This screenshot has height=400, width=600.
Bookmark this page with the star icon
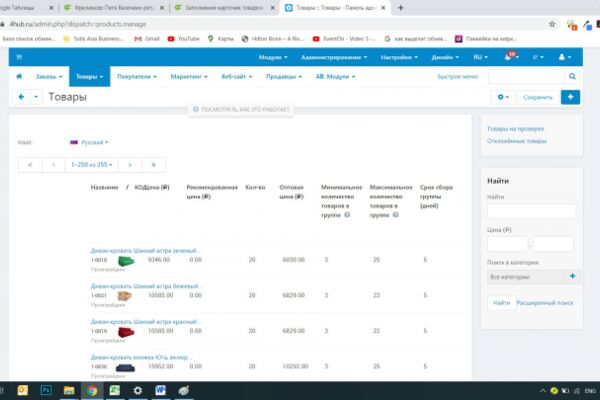[552, 24]
